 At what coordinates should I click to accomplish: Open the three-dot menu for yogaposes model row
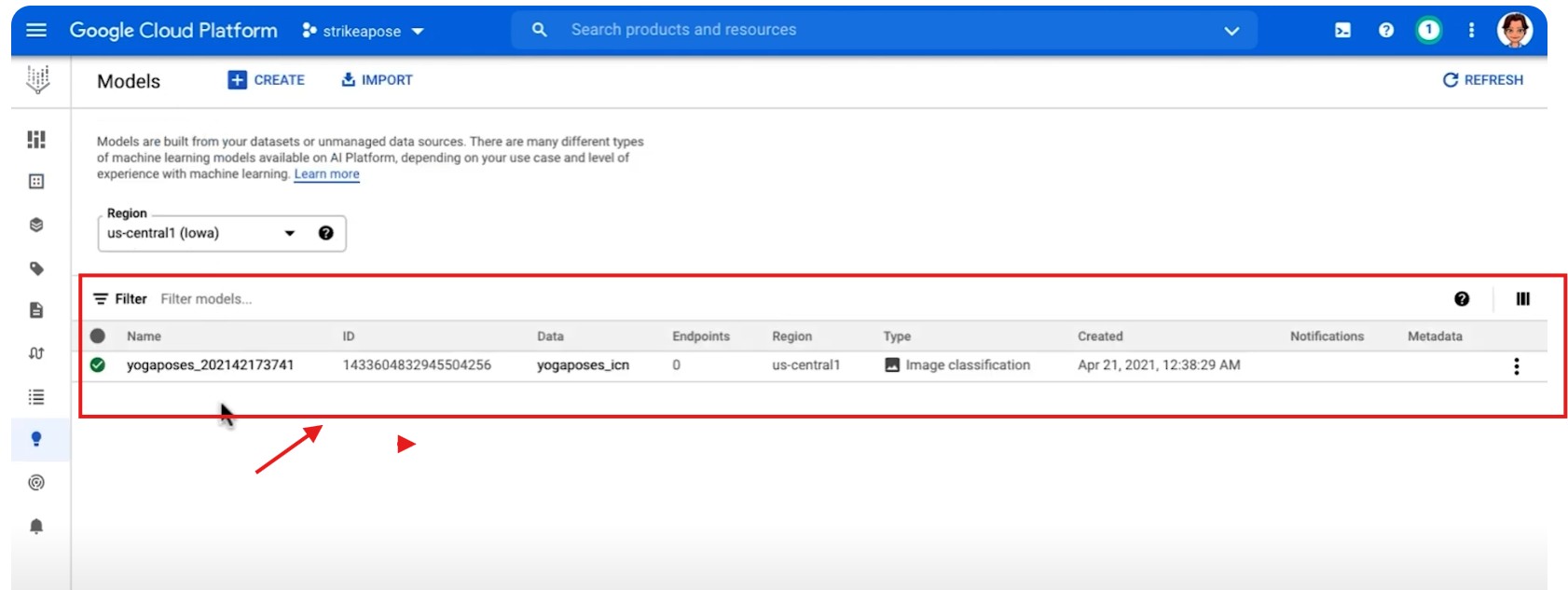(1516, 366)
